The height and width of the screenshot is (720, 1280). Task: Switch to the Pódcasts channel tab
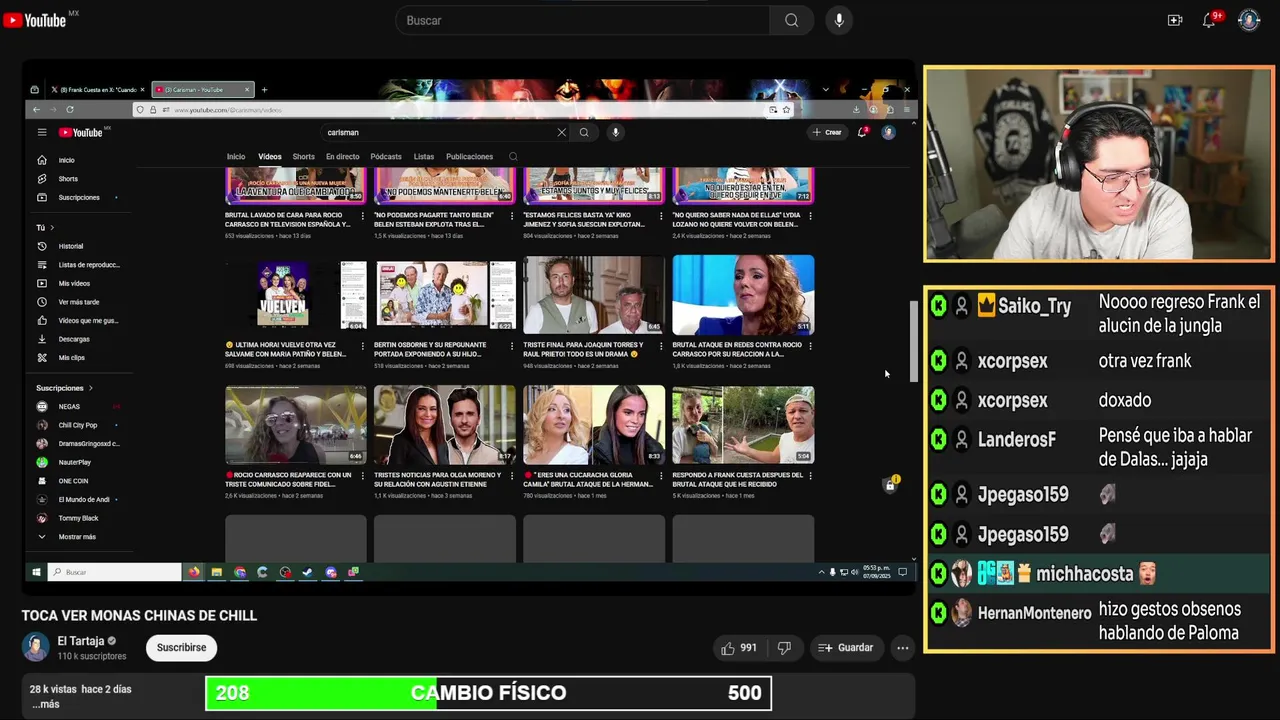pyautogui.click(x=386, y=157)
